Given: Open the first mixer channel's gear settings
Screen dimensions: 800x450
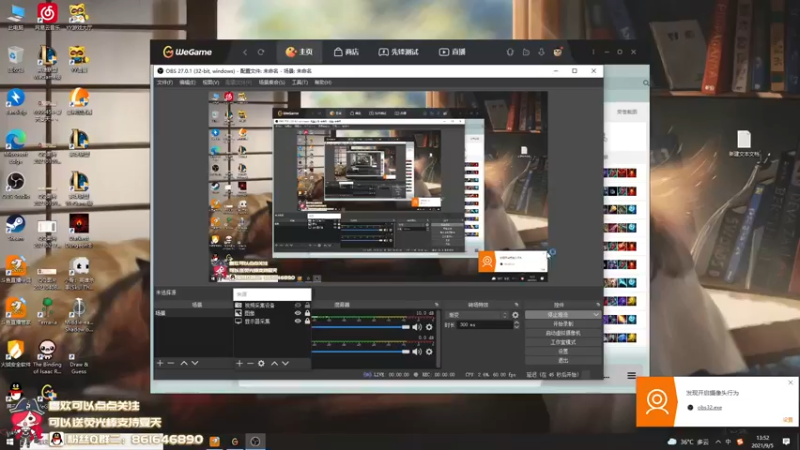Looking at the screenshot, I should (429, 327).
